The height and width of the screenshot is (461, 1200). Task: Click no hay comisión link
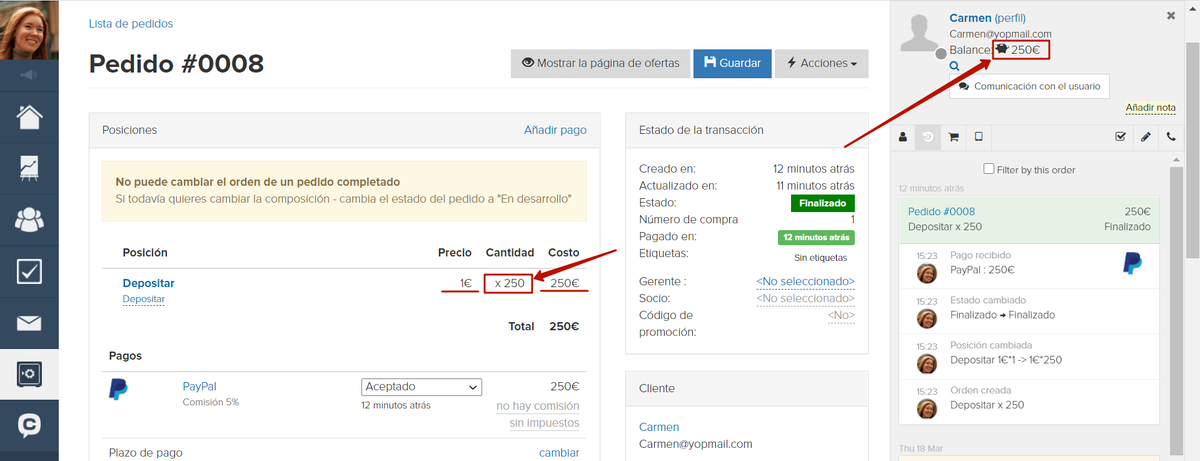(x=538, y=406)
